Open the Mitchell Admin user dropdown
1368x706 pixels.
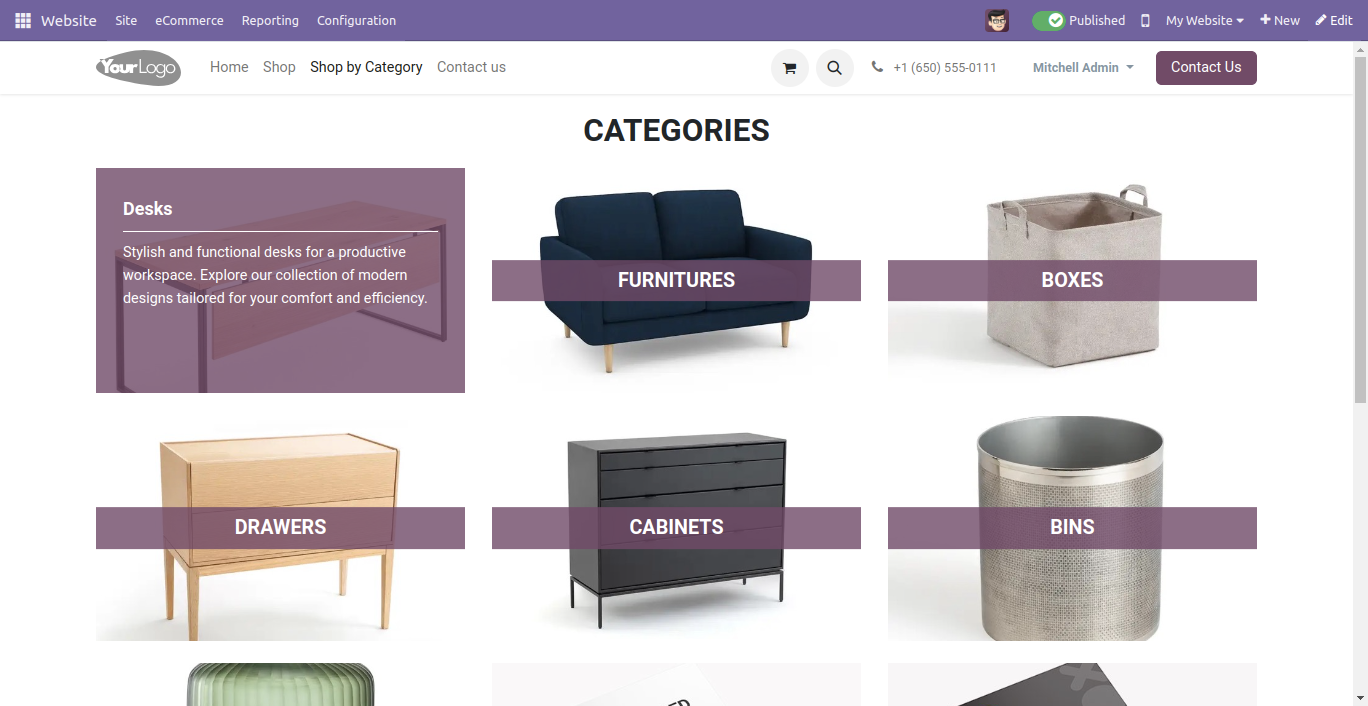pyautogui.click(x=1083, y=67)
